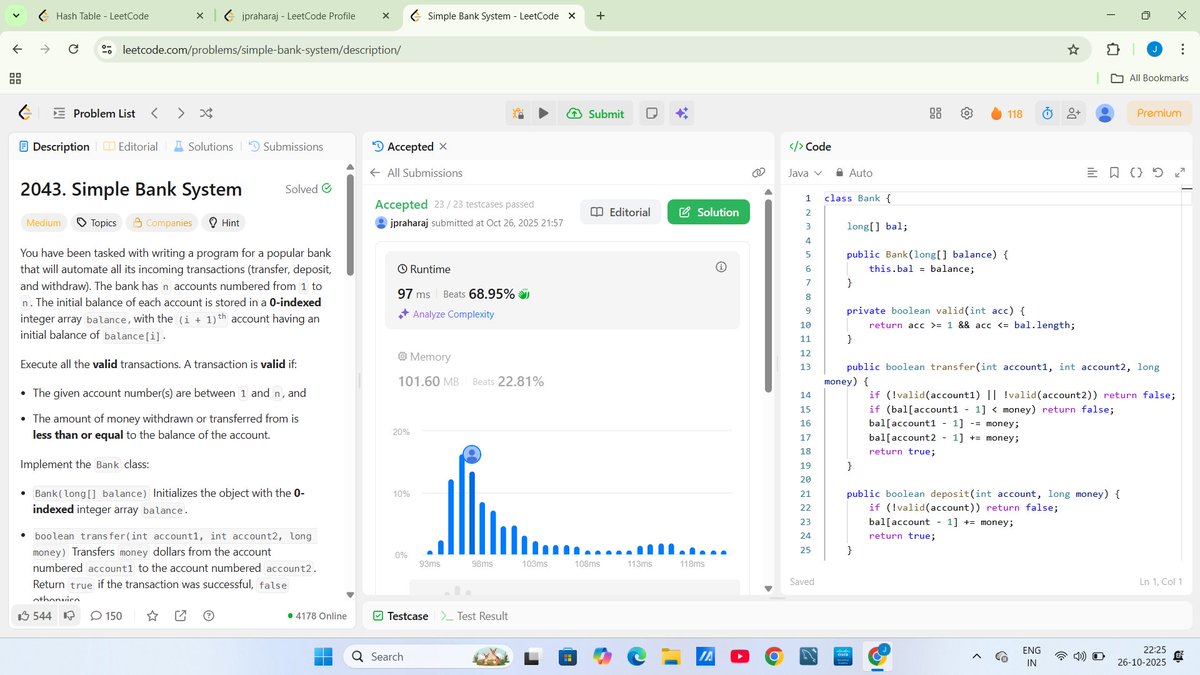This screenshot has width=1200, height=675.
Task: Go back to All Submissions
Action: [x=416, y=173]
